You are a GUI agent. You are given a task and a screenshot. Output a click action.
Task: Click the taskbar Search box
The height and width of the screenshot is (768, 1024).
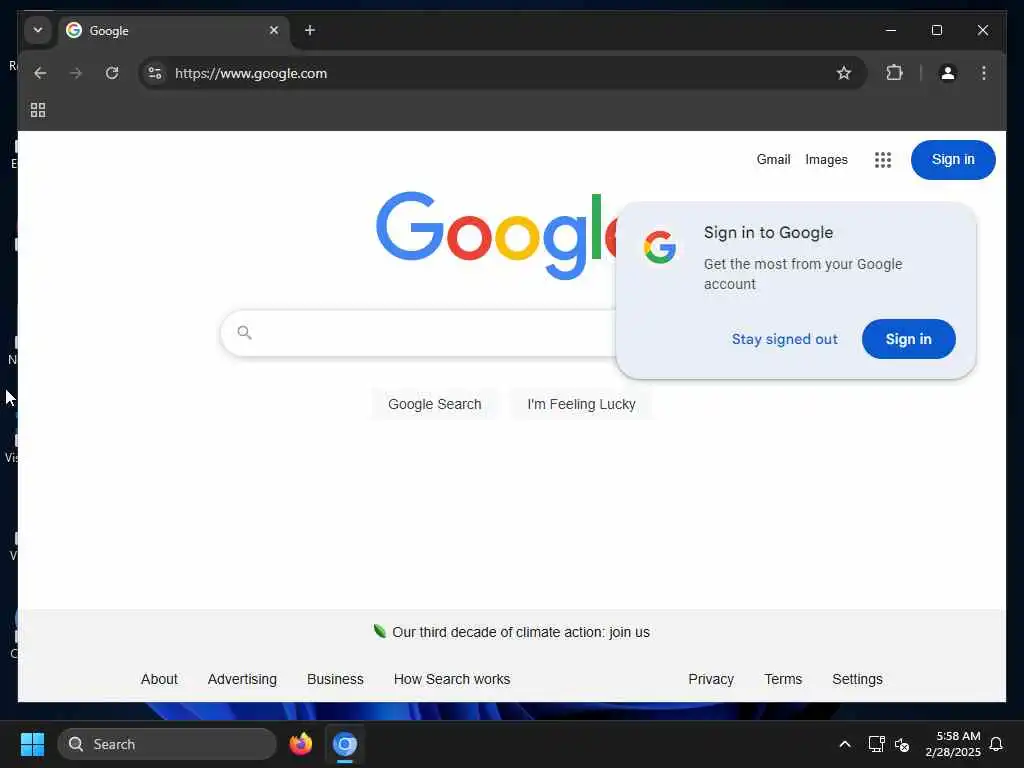tap(167, 744)
